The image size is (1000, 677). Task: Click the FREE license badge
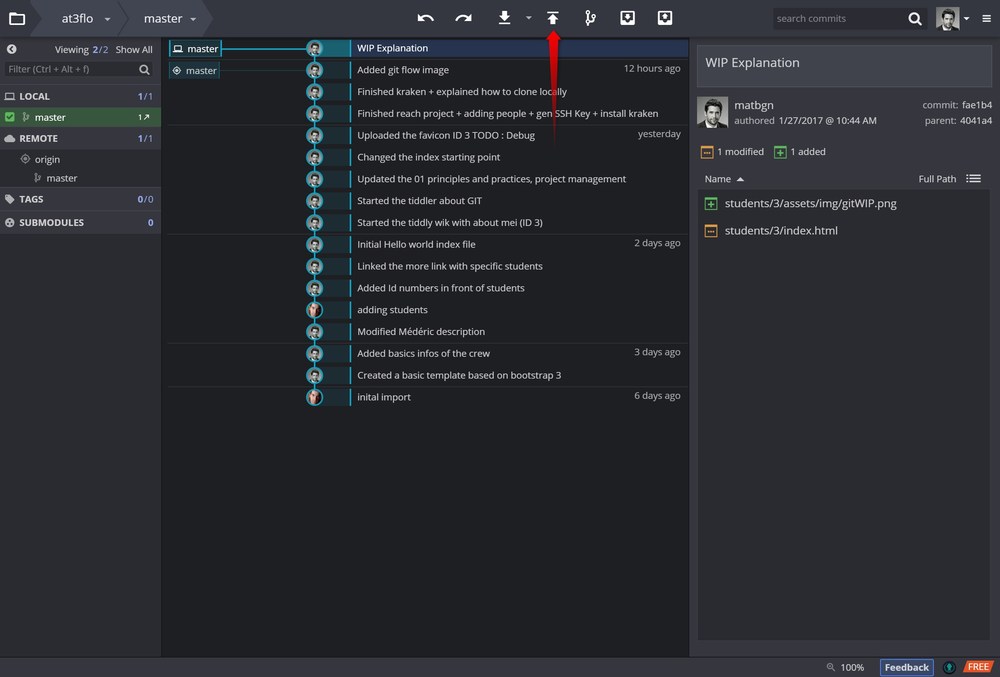point(978,667)
